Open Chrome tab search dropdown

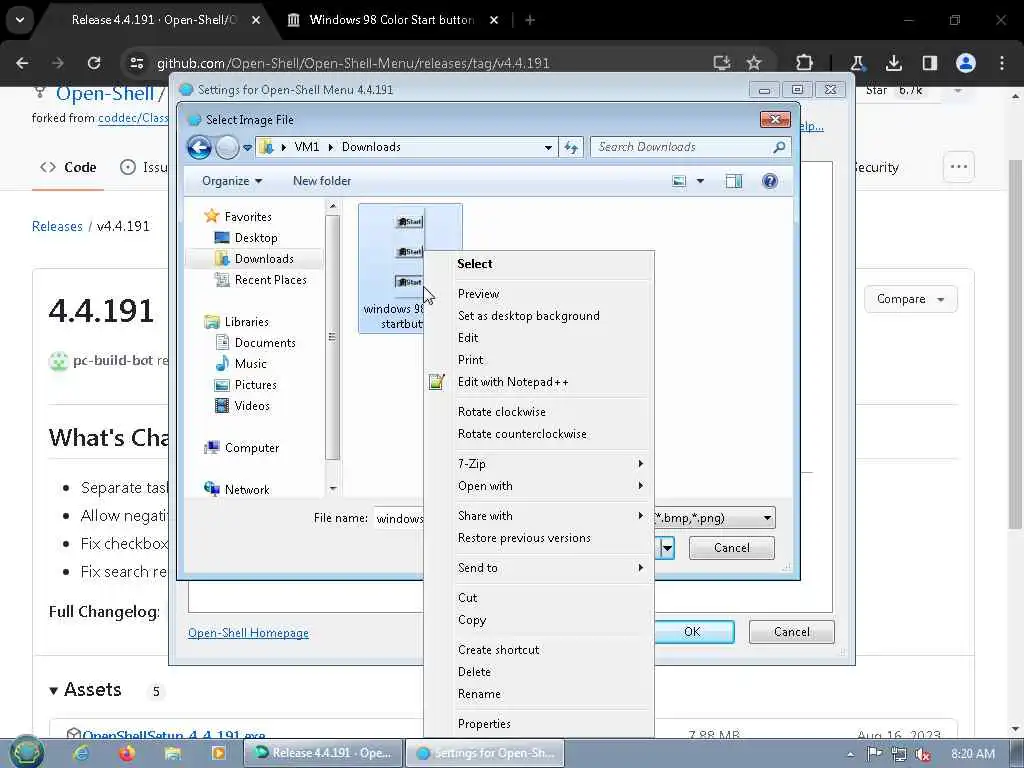pos(20,20)
